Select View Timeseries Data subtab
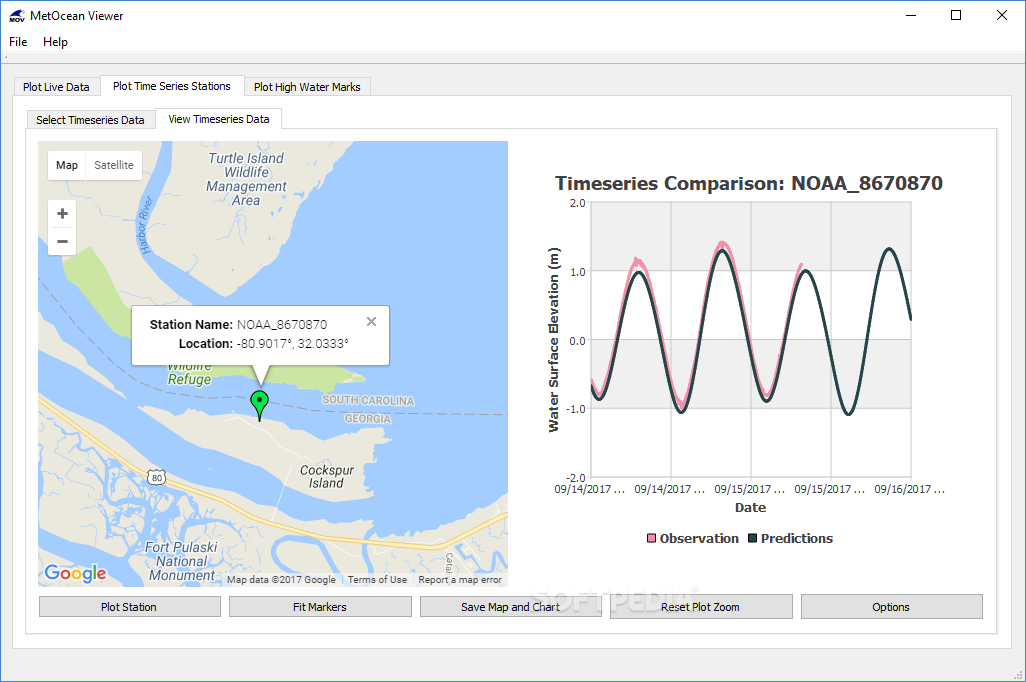 219,119
